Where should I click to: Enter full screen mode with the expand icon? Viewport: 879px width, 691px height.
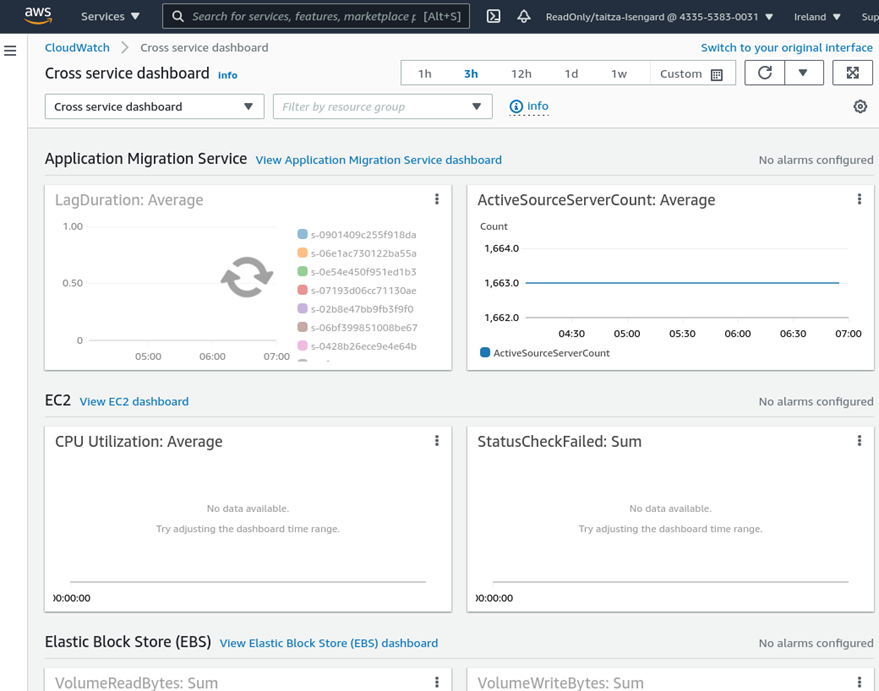852,73
